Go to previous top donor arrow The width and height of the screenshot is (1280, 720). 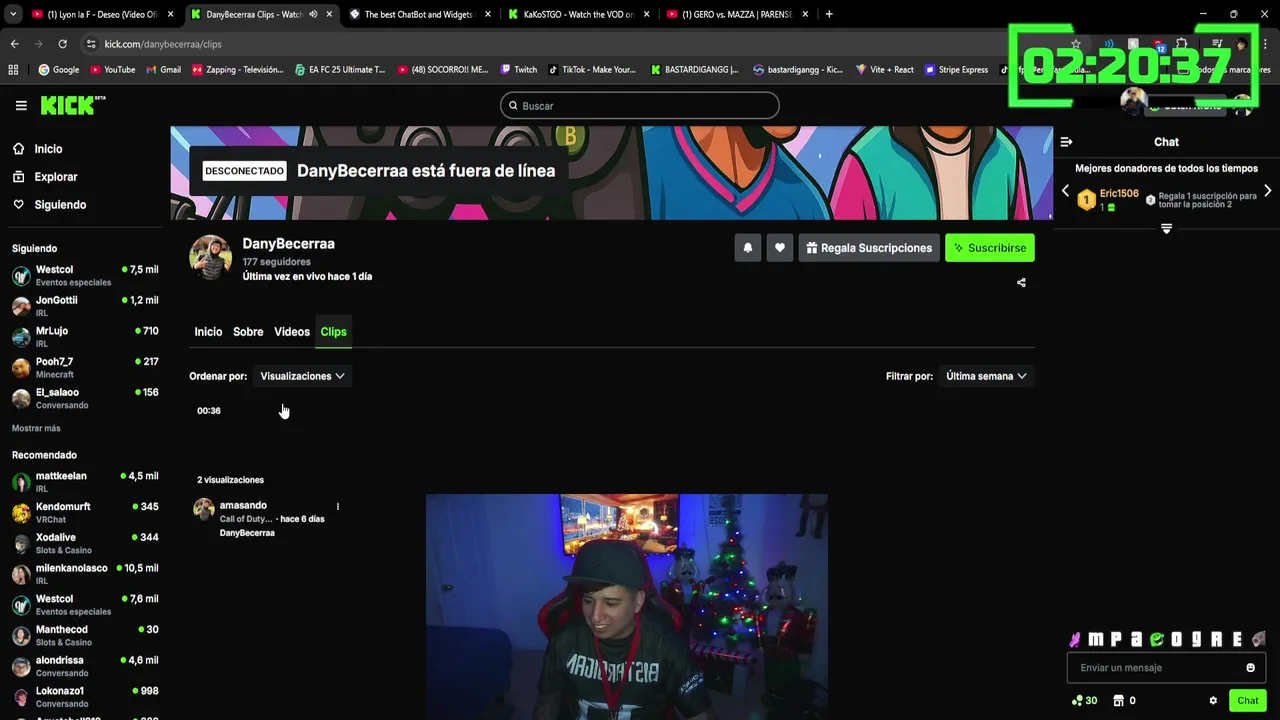1065,190
